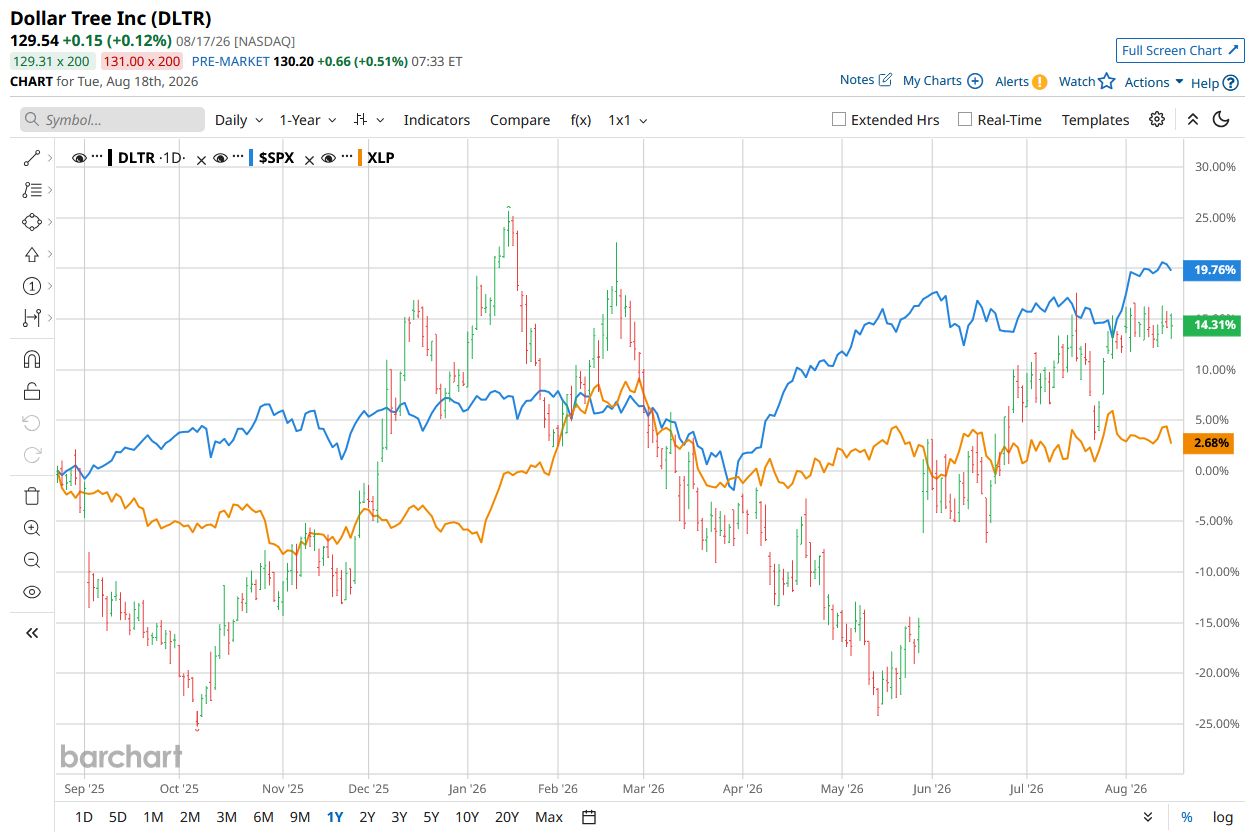The height and width of the screenshot is (833, 1252).
Task: Collapse the left drawing toolbar
Action: pos(31,633)
